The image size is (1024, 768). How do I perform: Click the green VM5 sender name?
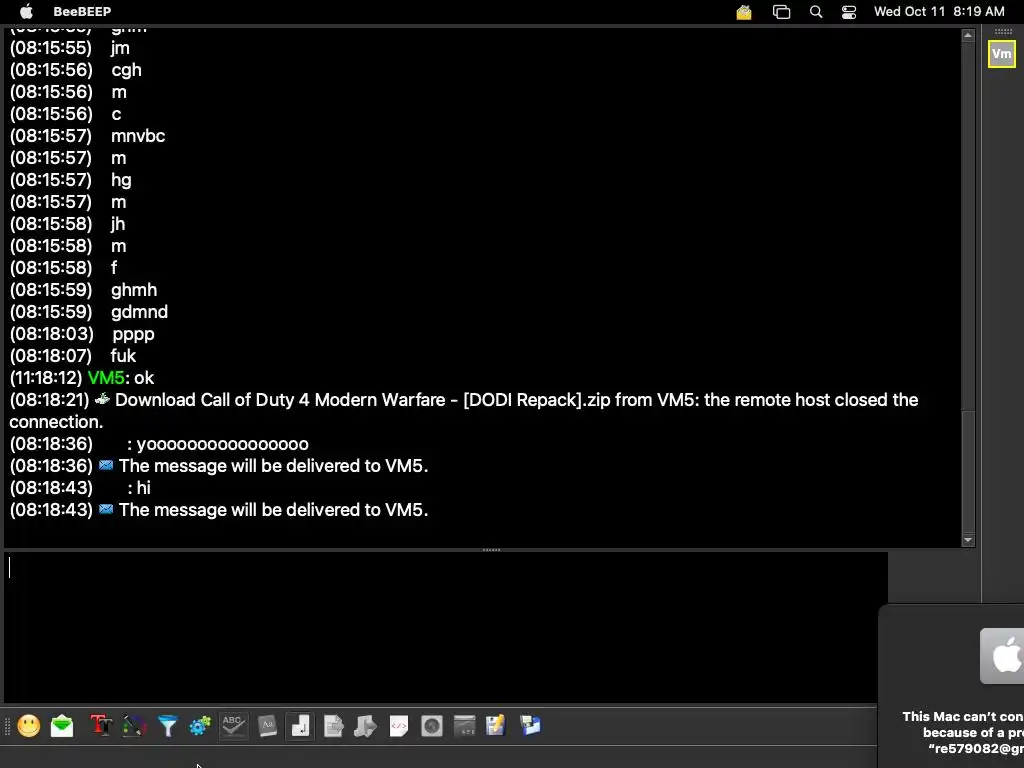106,377
